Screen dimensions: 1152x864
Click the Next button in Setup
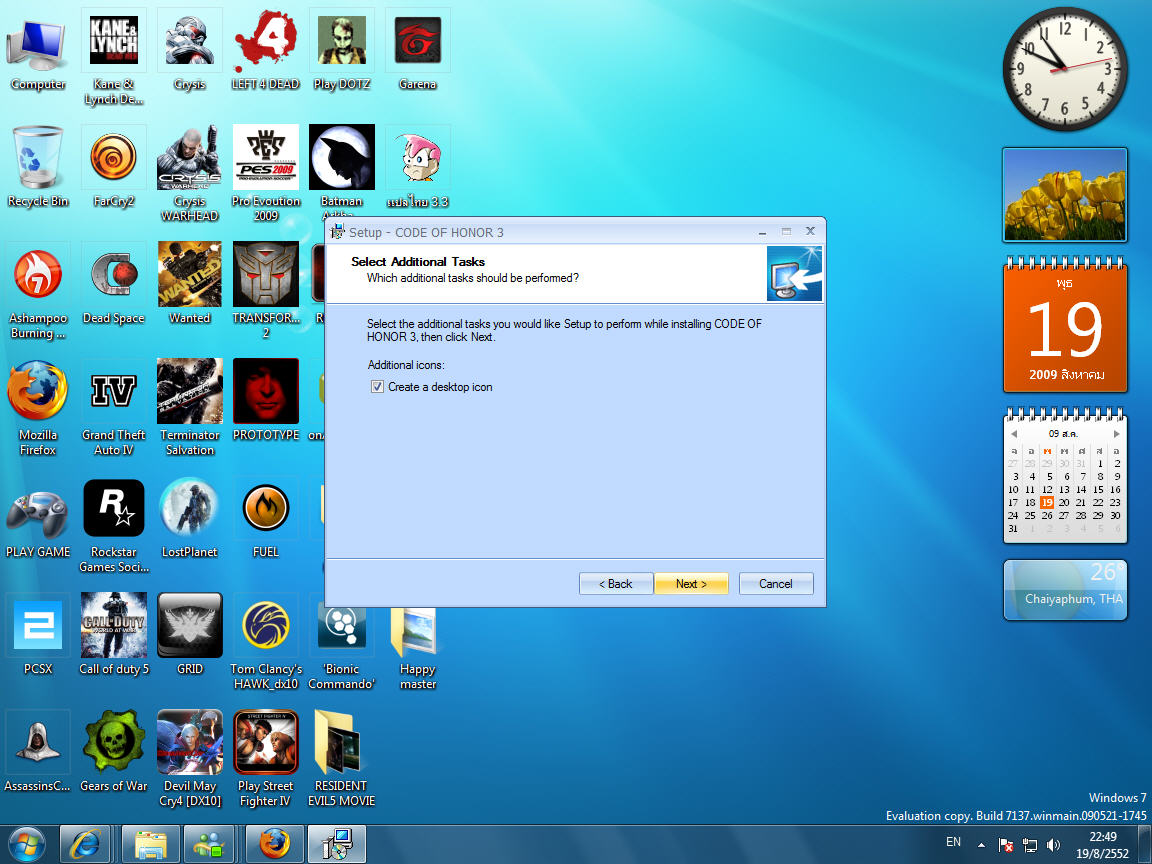(x=691, y=583)
